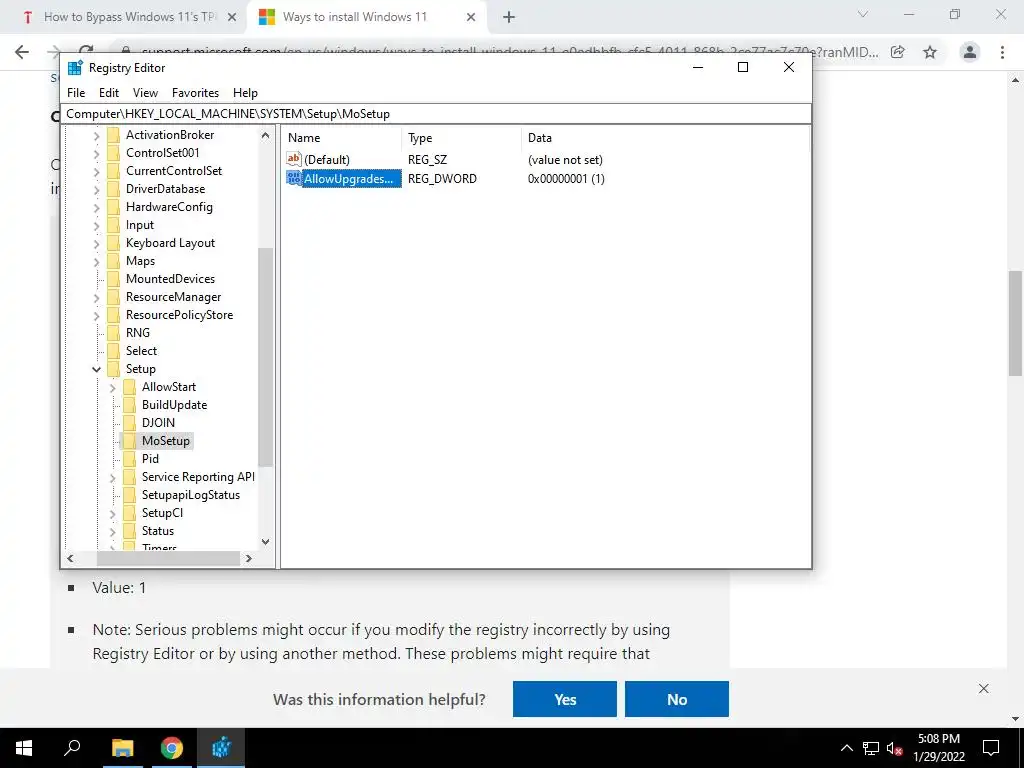This screenshot has width=1024, height=768.
Task: Select the AllowUpgrades DWORD value icon
Action: (294, 178)
